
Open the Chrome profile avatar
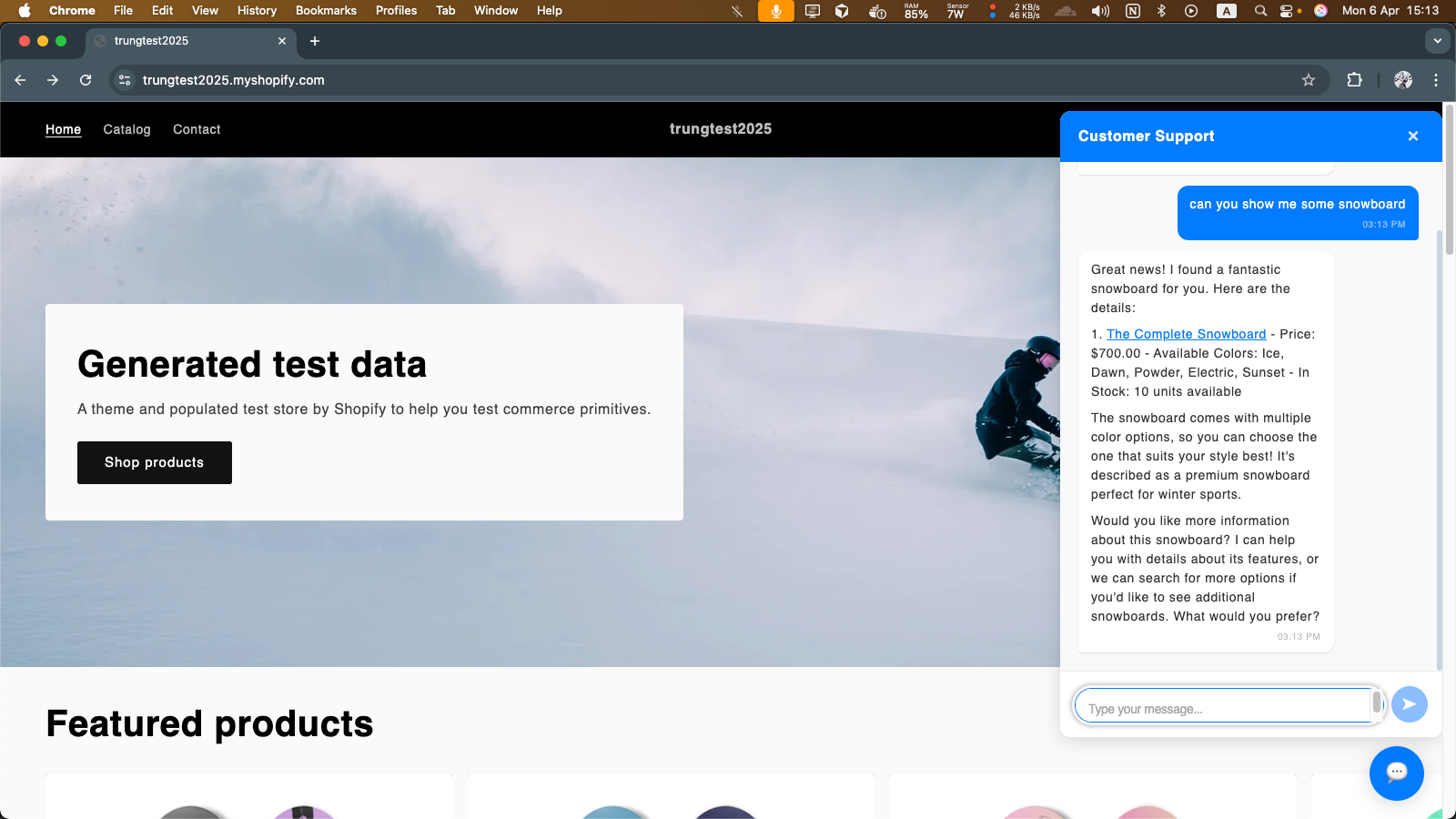tap(1403, 80)
